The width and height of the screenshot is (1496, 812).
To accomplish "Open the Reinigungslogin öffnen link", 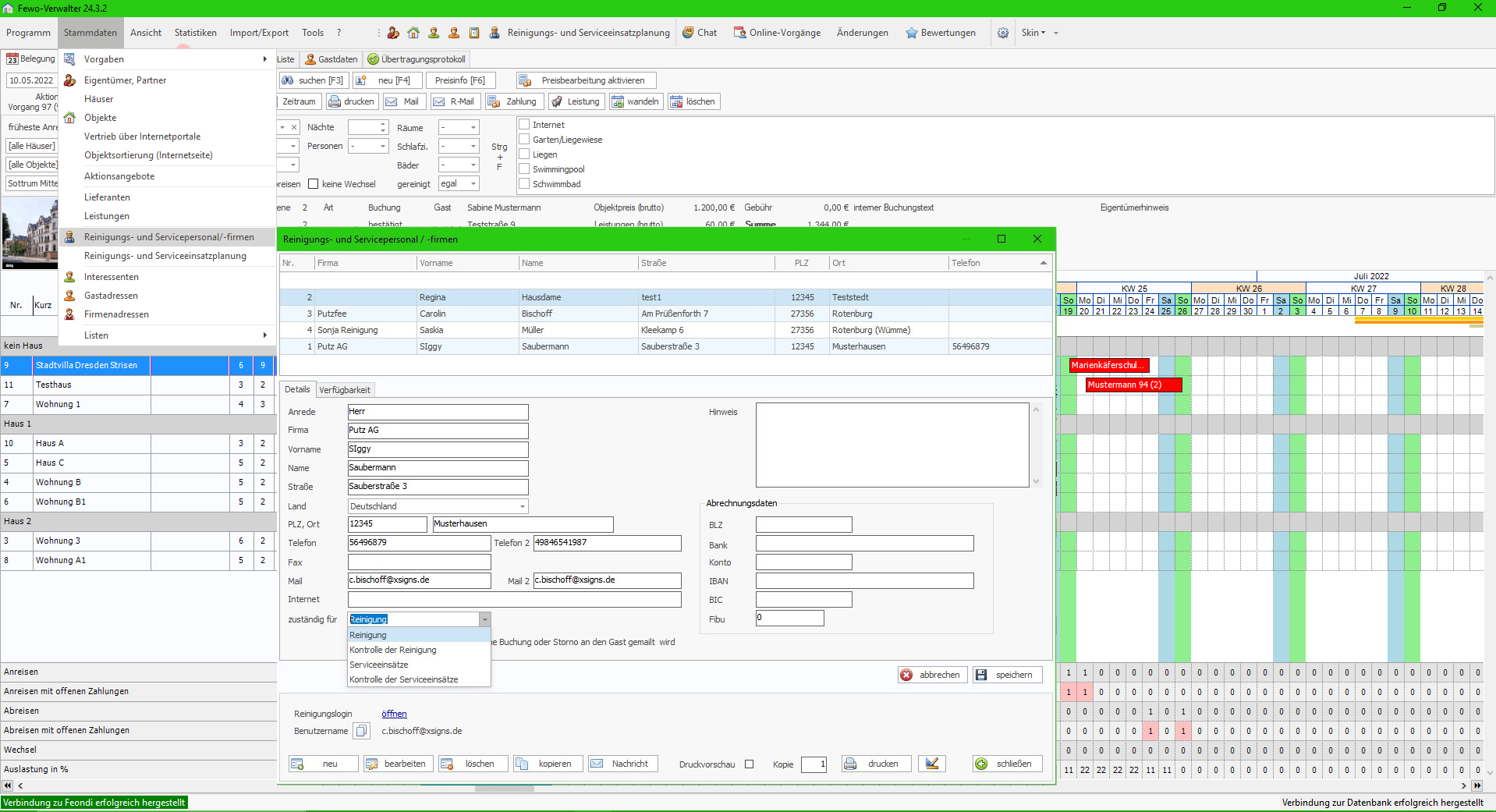I will (x=394, y=714).
